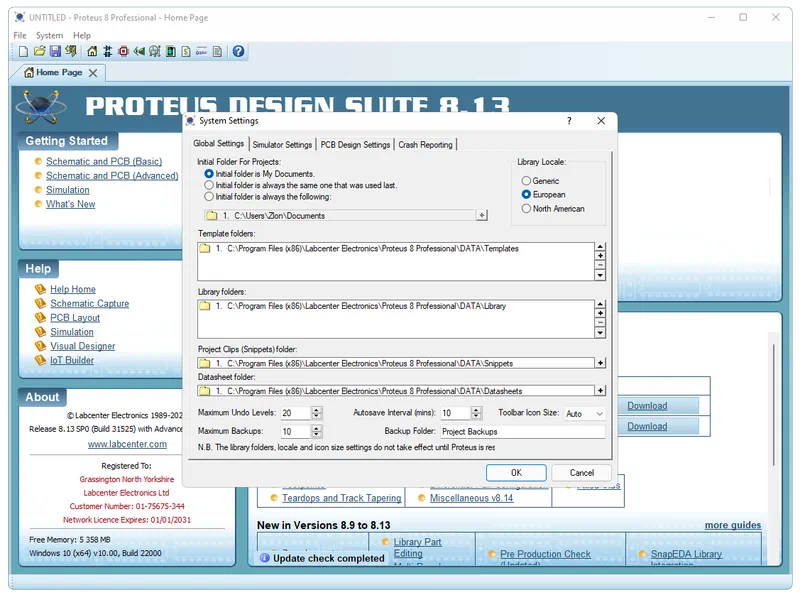Screen dimensions: 800x595
Task: Open the Schematic Capture toolbar icon
Action: tap(107, 51)
